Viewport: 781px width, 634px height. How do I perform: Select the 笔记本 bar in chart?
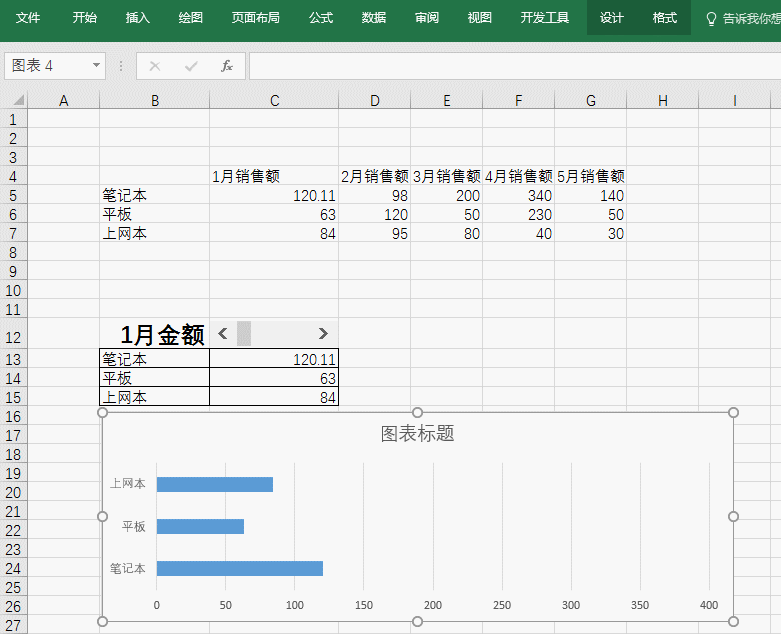point(240,568)
